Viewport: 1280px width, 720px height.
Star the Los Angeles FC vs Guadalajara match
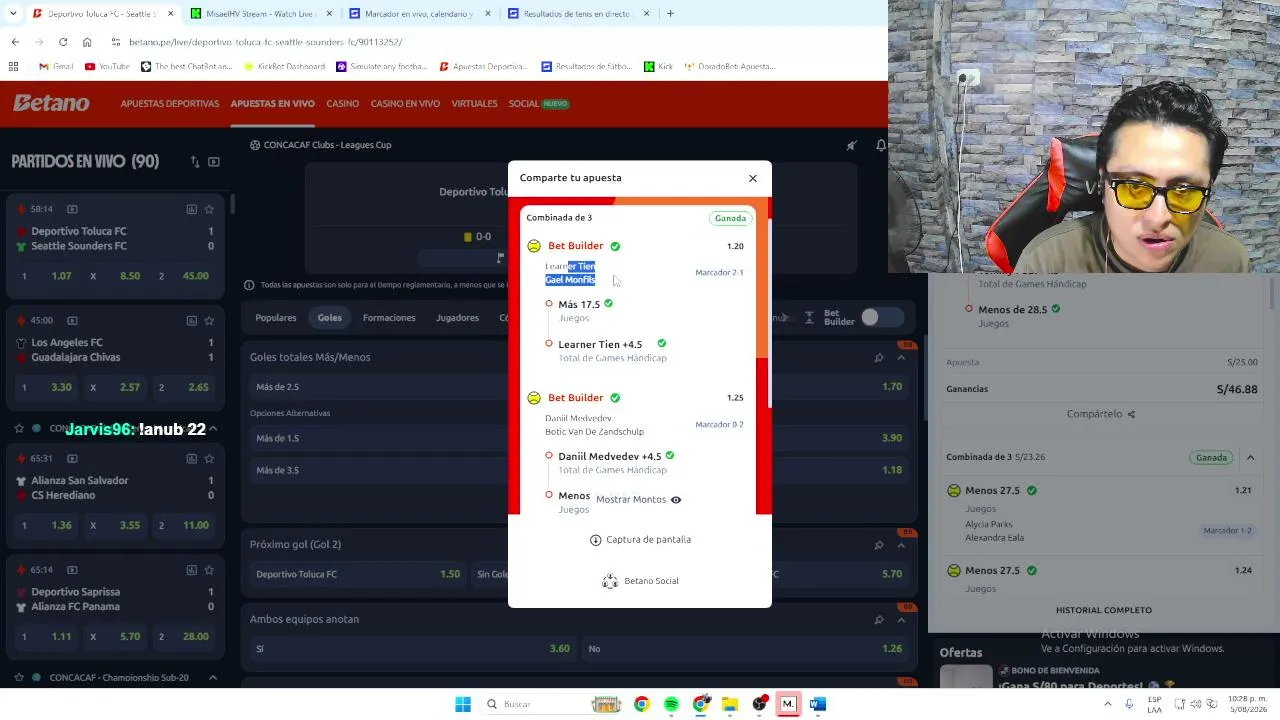coord(209,321)
